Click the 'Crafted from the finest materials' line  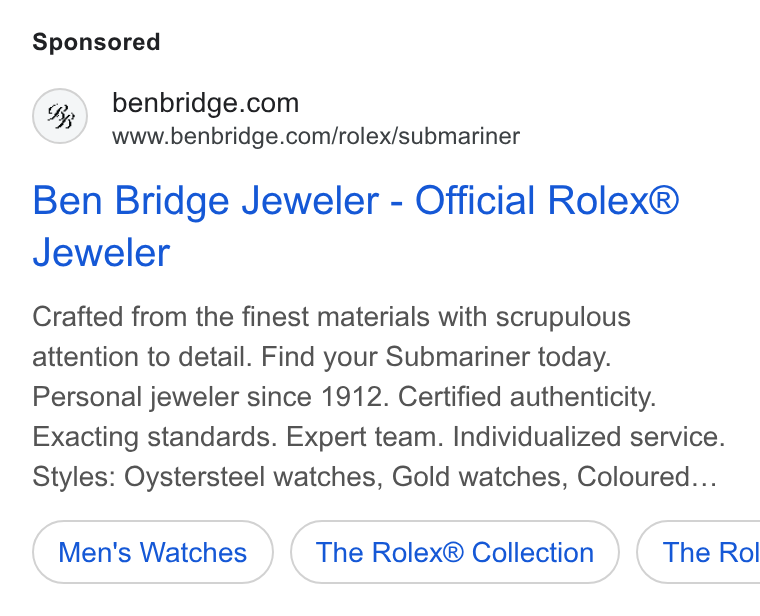[x=332, y=317]
